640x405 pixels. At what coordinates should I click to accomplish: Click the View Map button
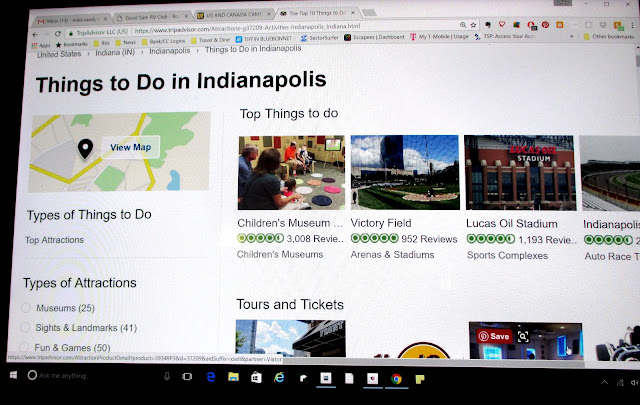pos(131,147)
